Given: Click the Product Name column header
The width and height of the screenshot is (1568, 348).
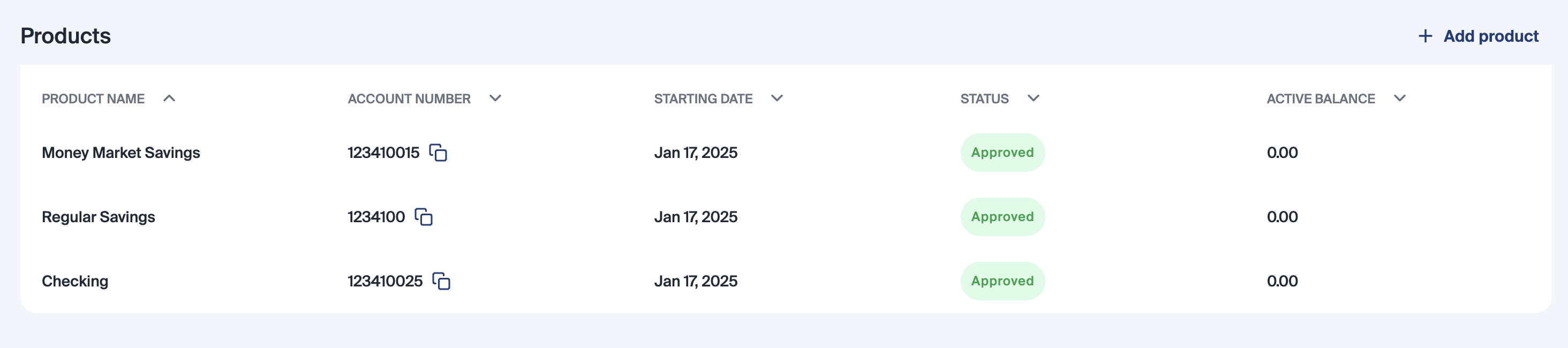Looking at the screenshot, I should point(93,99).
